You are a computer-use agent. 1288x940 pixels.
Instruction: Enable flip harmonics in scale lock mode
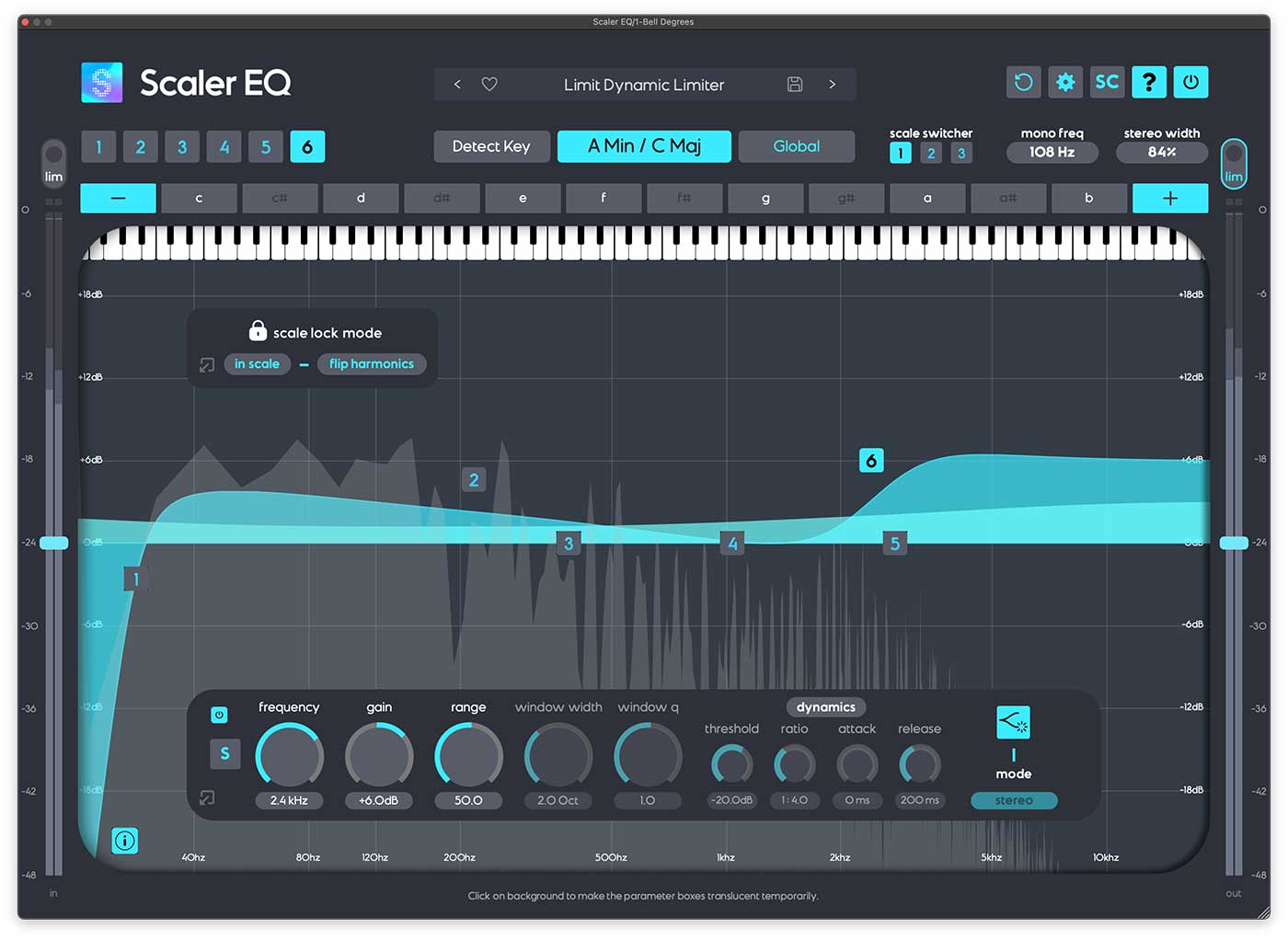click(x=372, y=363)
